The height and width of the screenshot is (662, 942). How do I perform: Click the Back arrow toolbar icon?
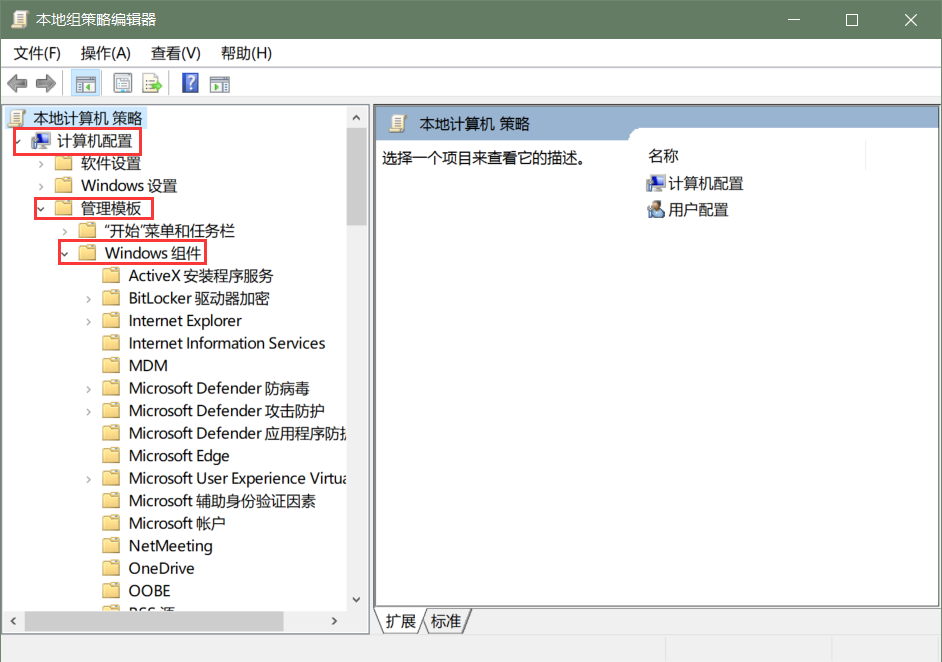17,84
